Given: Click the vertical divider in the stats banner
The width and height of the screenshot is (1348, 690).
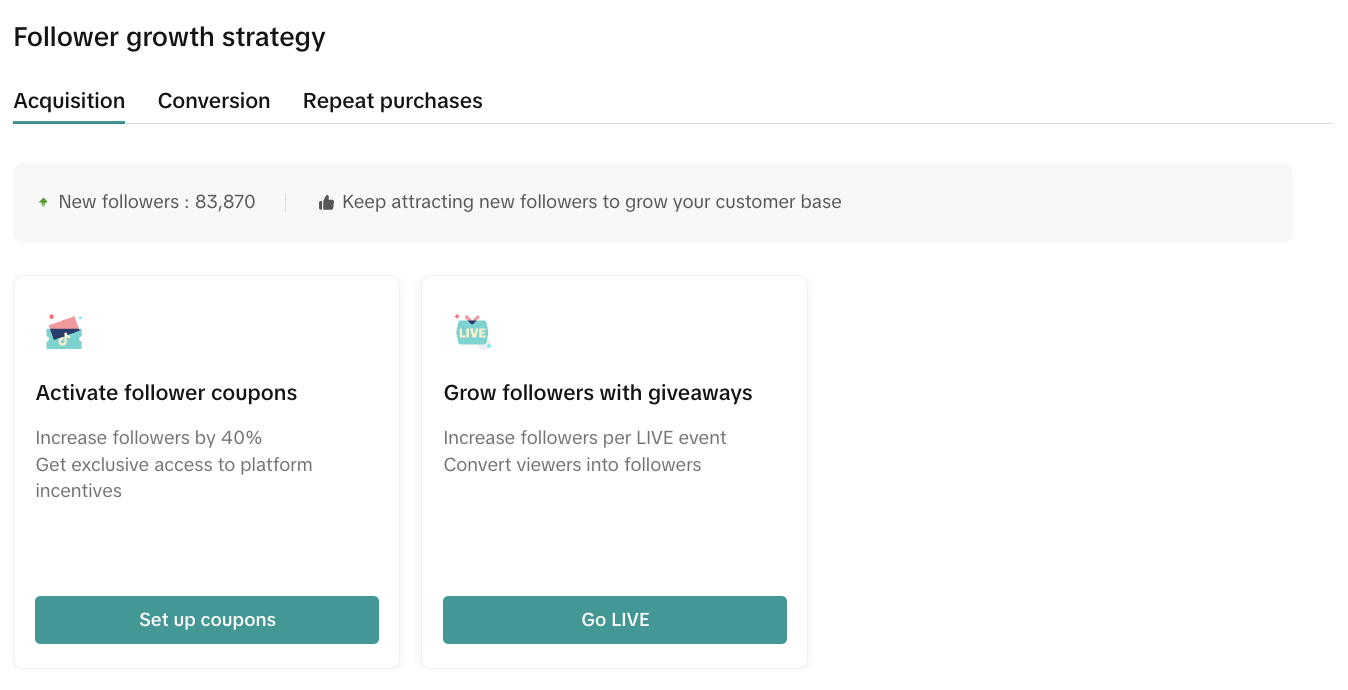Looking at the screenshot, I should (286, 202).
